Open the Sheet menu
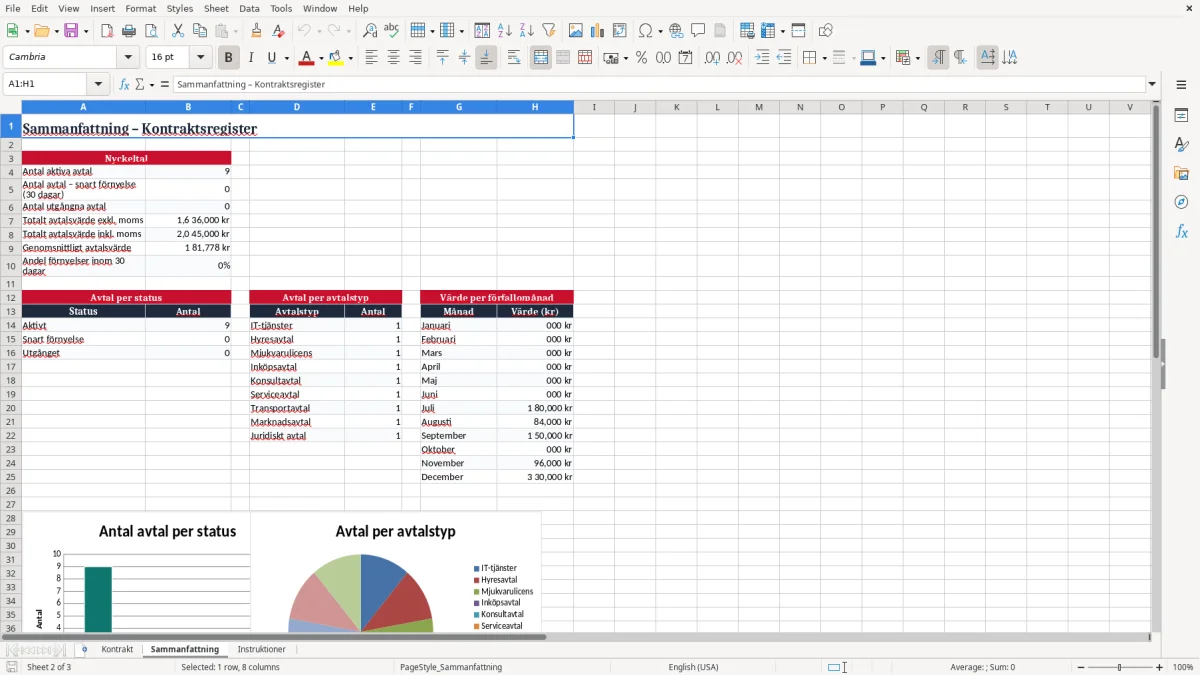1200x675 pixels. [216, 8]
